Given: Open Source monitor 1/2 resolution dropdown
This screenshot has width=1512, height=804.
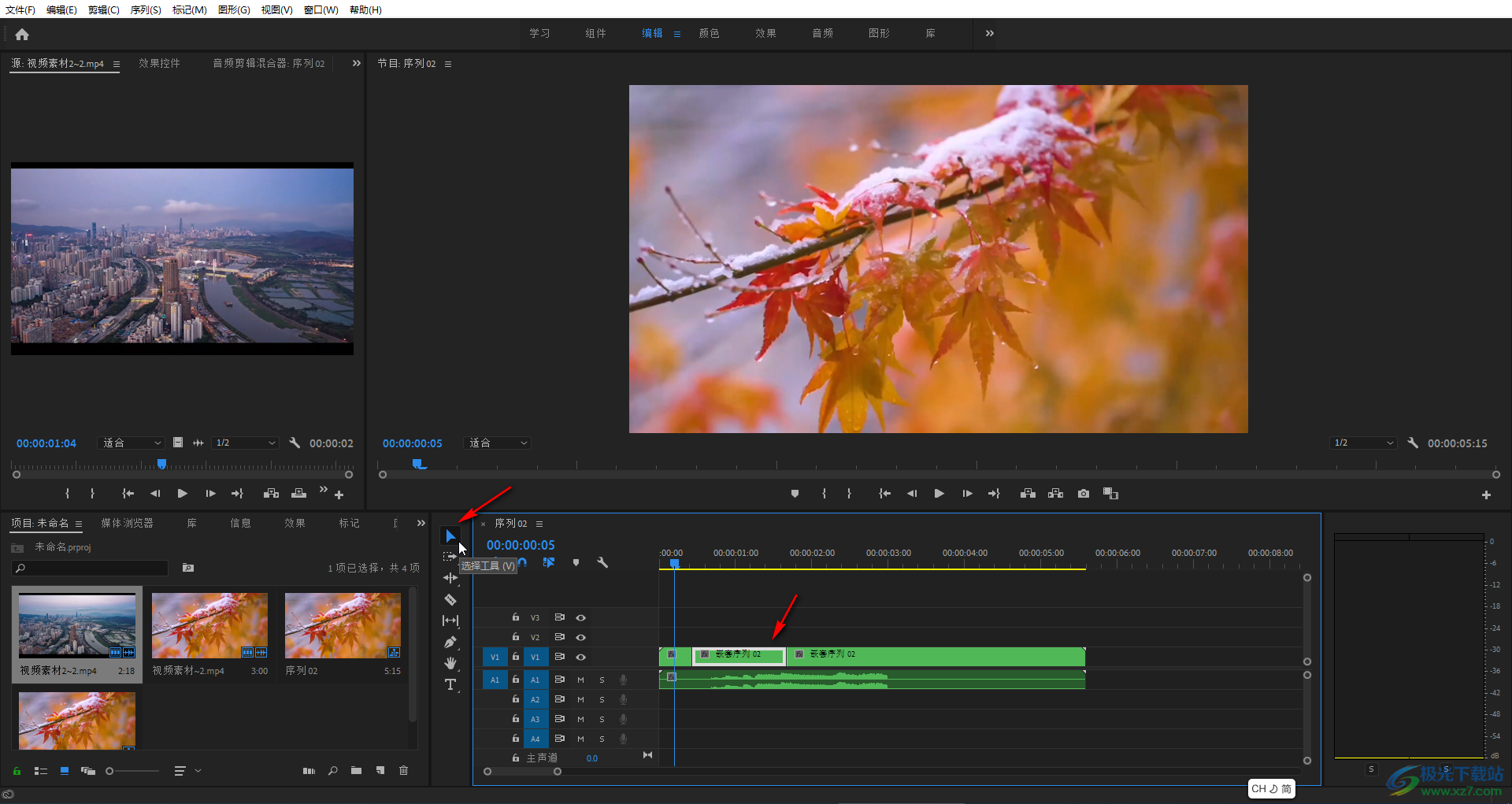Looking at the screenshot, I should point(246,443).
